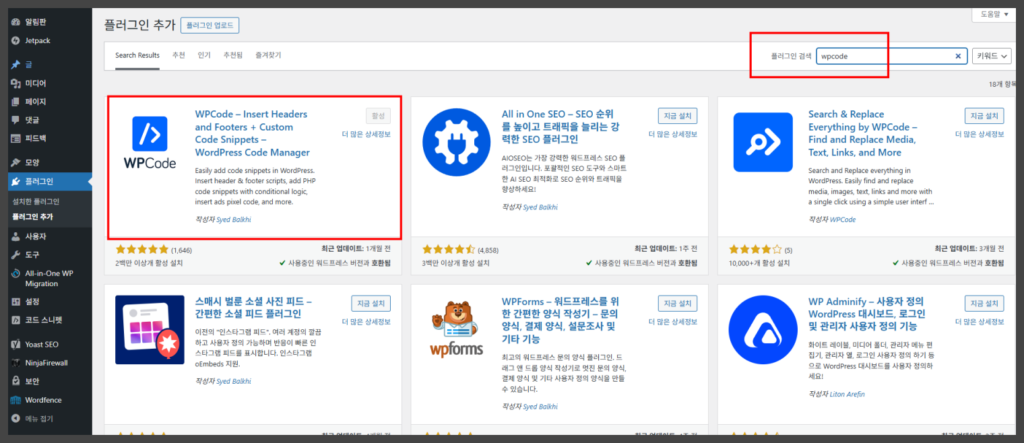Switch to the 즐겨찾기 tab
Viewport: 1024px width, 443px height.
tap(268, 56)
